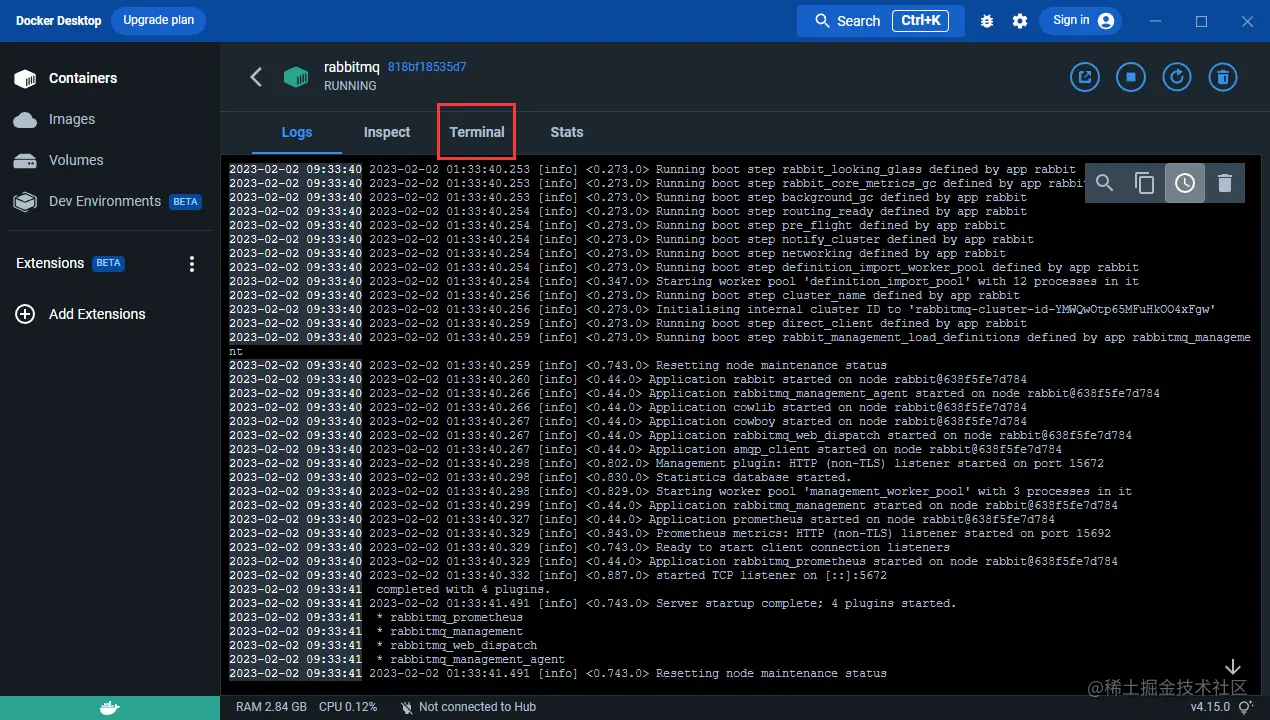Click Add Extensions plus icon

25,314
